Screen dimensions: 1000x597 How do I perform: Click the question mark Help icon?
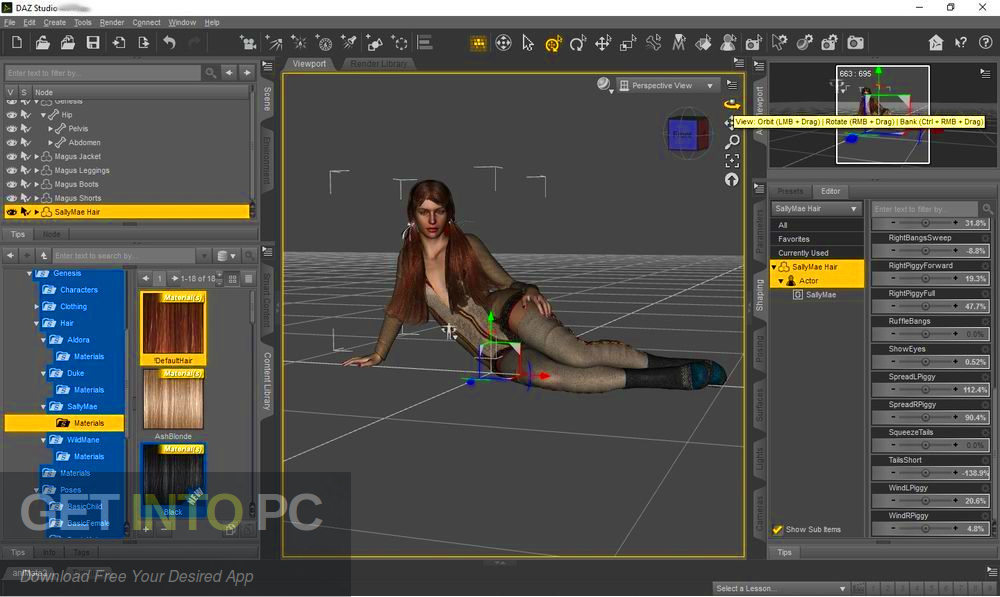pyautogui.click(x=985, y=43)
